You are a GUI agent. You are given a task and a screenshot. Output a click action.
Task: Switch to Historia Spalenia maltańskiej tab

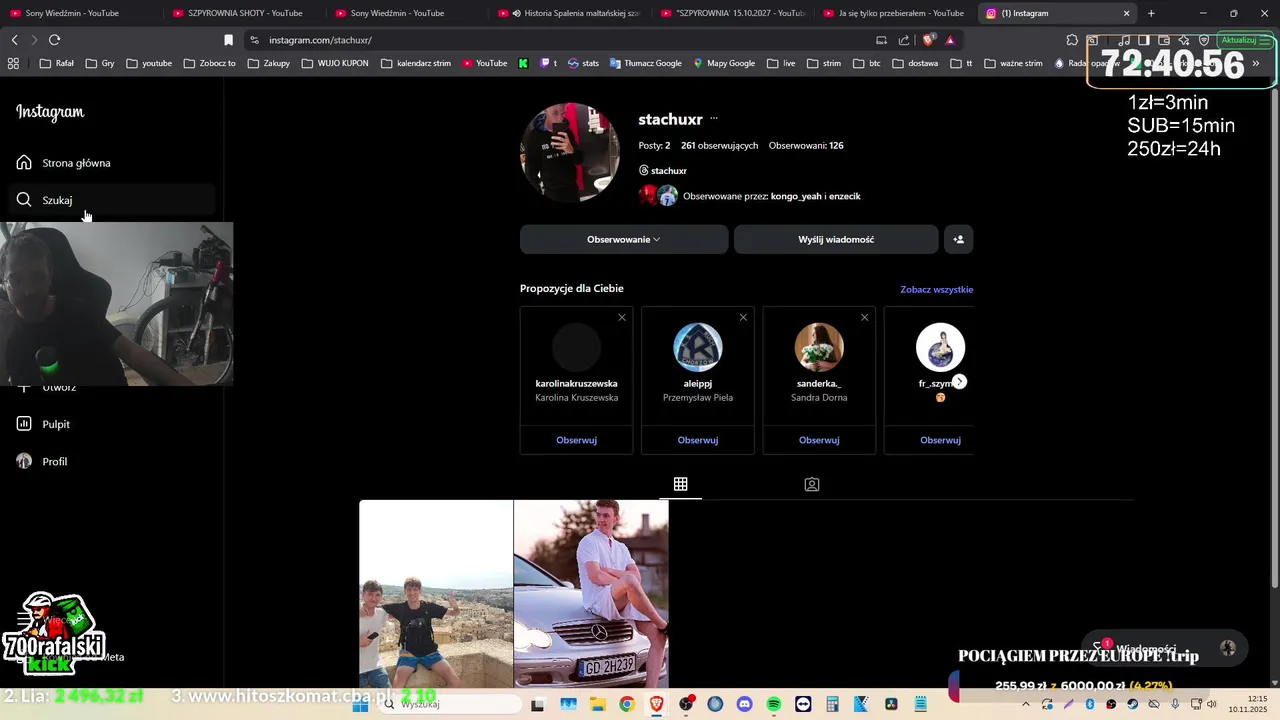point(570,13)
